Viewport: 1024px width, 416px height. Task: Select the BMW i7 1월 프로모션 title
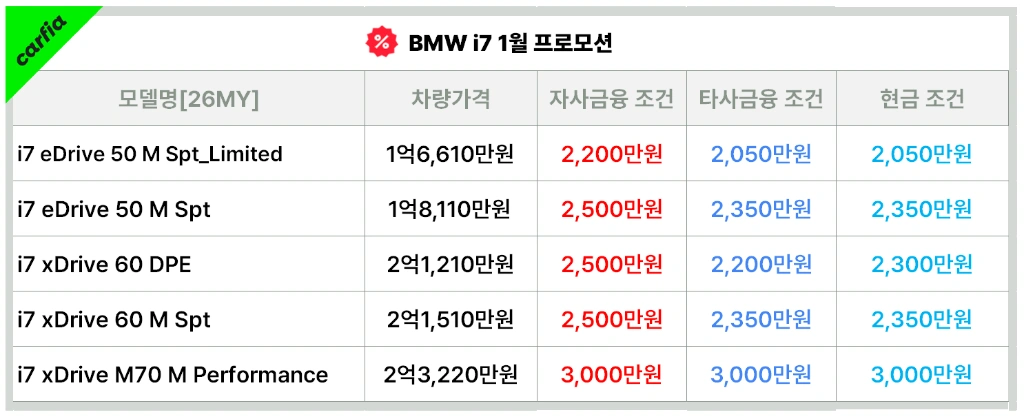coord(510,43)
